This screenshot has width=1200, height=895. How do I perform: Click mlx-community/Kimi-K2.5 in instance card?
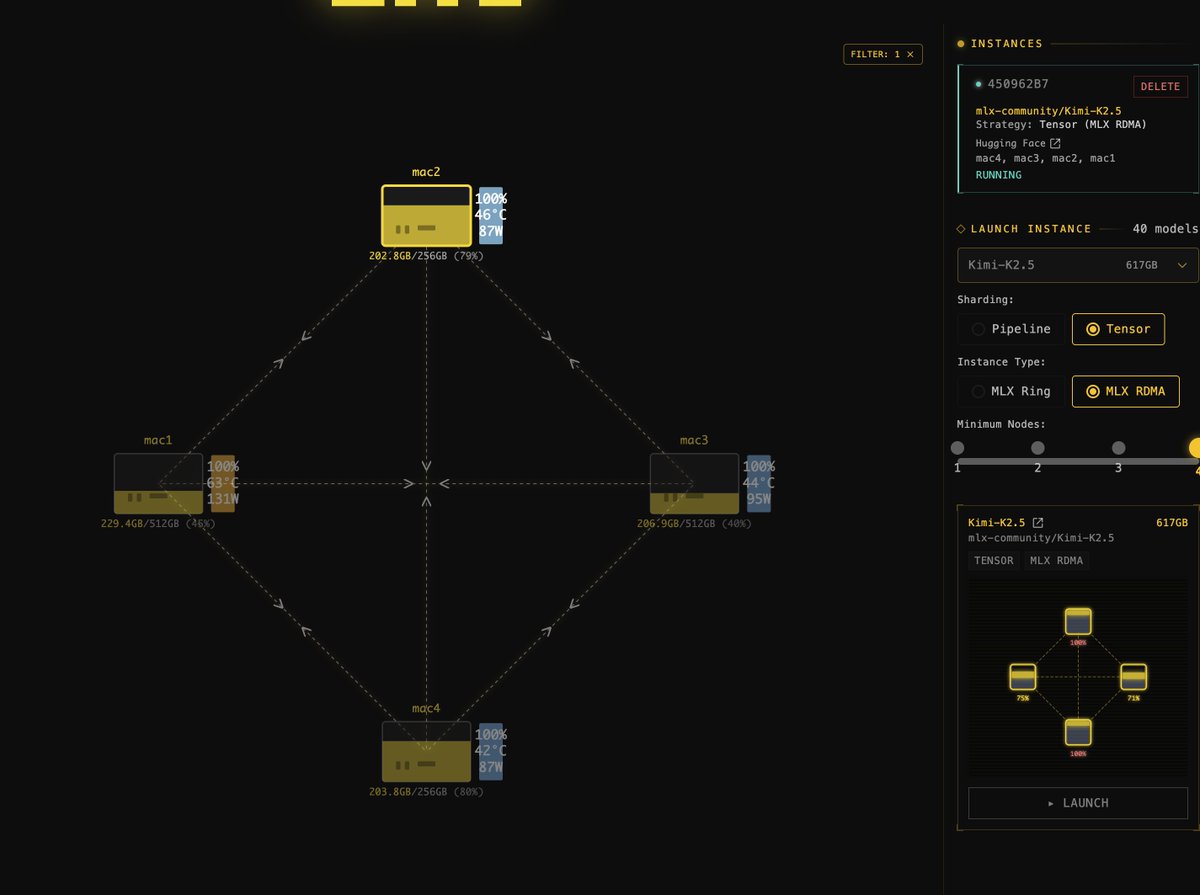pyautogui.click(x=1048, y=111)
